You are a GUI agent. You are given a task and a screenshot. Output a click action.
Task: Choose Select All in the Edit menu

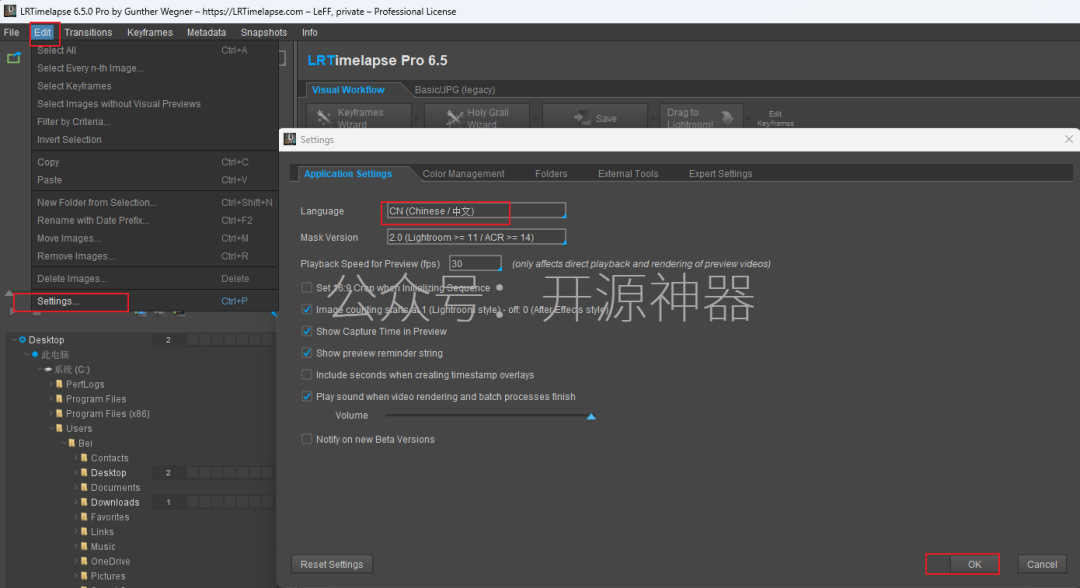[155, 50]
